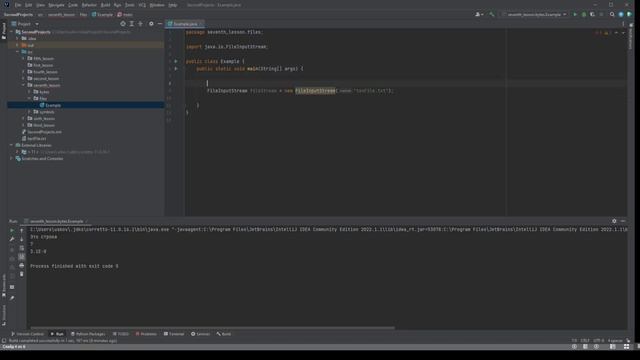Open Search Everywhere magnifier
The height and width of the screenshot is (360, 640).
(612, 14)
